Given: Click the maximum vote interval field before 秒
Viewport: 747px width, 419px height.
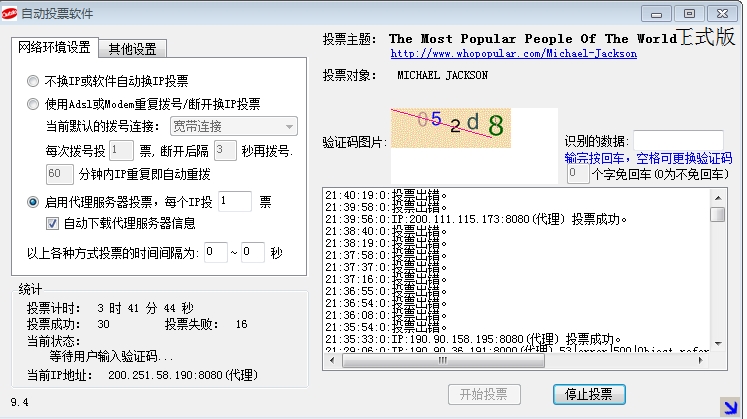Looking at the screenshot, I should (253, 252).
